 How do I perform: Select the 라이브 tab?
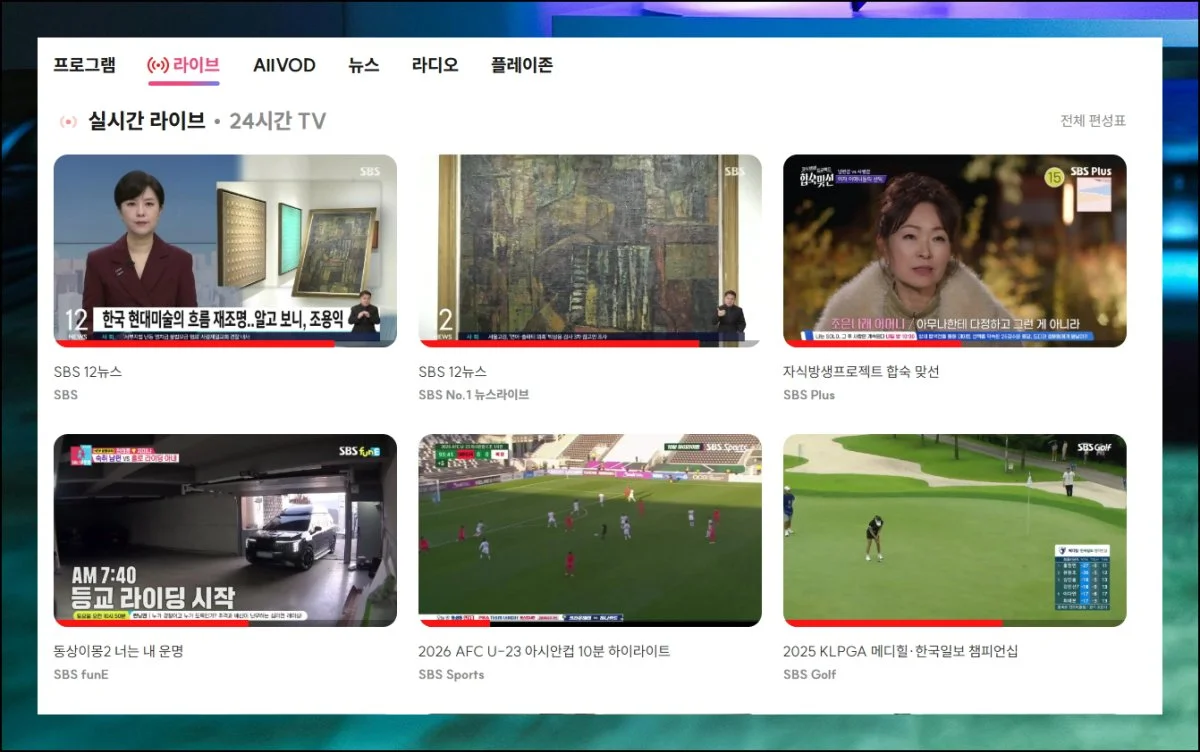click(x=184, y=66)
